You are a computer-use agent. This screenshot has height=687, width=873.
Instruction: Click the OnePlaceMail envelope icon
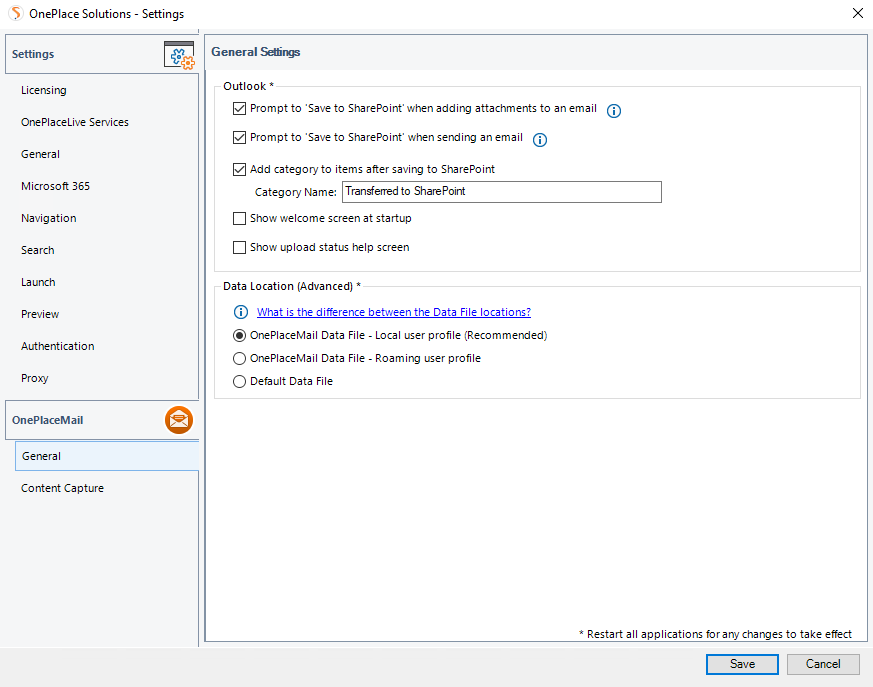(x=179, y=420)
